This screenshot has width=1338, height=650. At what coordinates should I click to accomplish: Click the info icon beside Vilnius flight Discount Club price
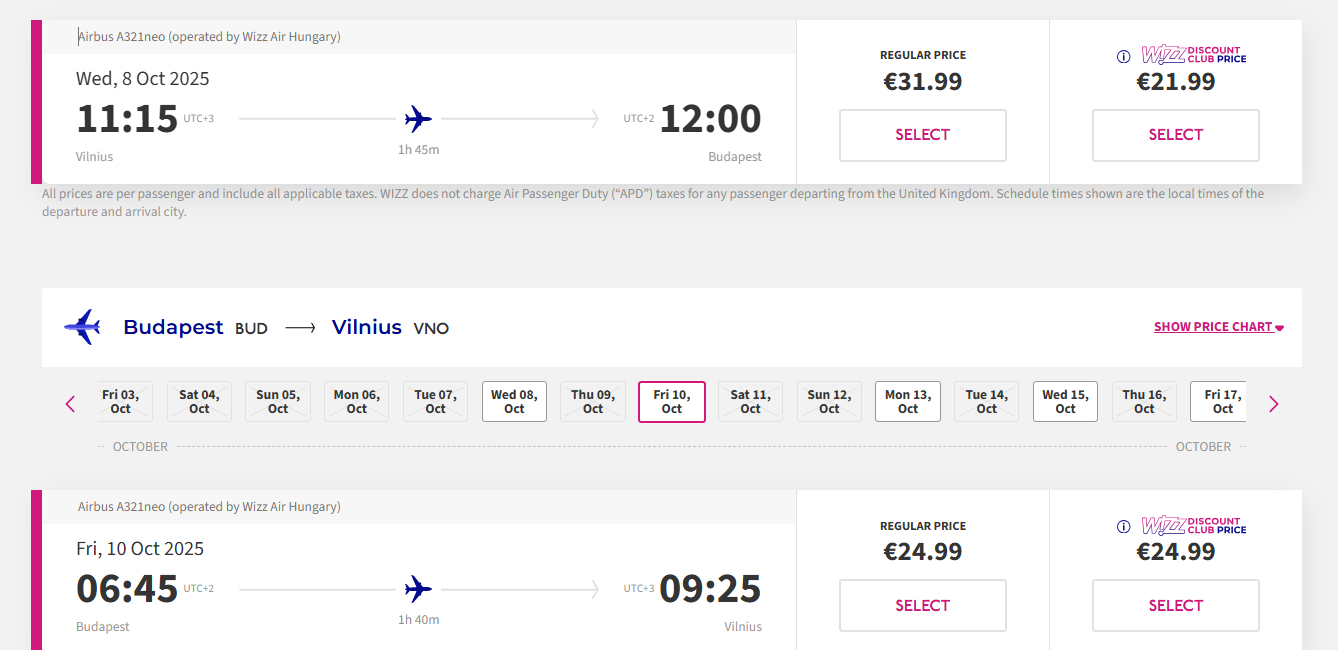pos(1123,526)
